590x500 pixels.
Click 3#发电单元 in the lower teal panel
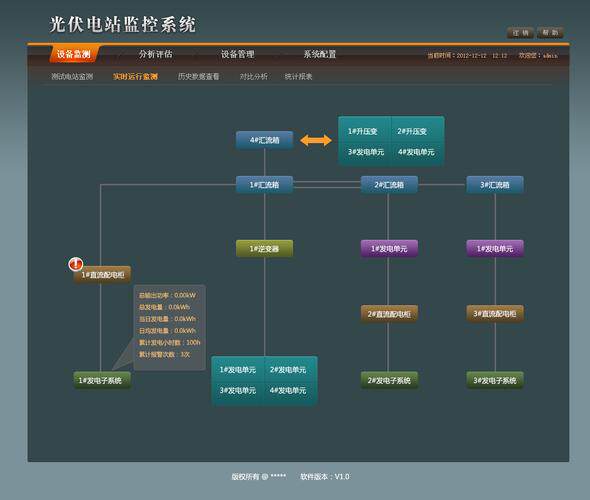pos(238,391)
